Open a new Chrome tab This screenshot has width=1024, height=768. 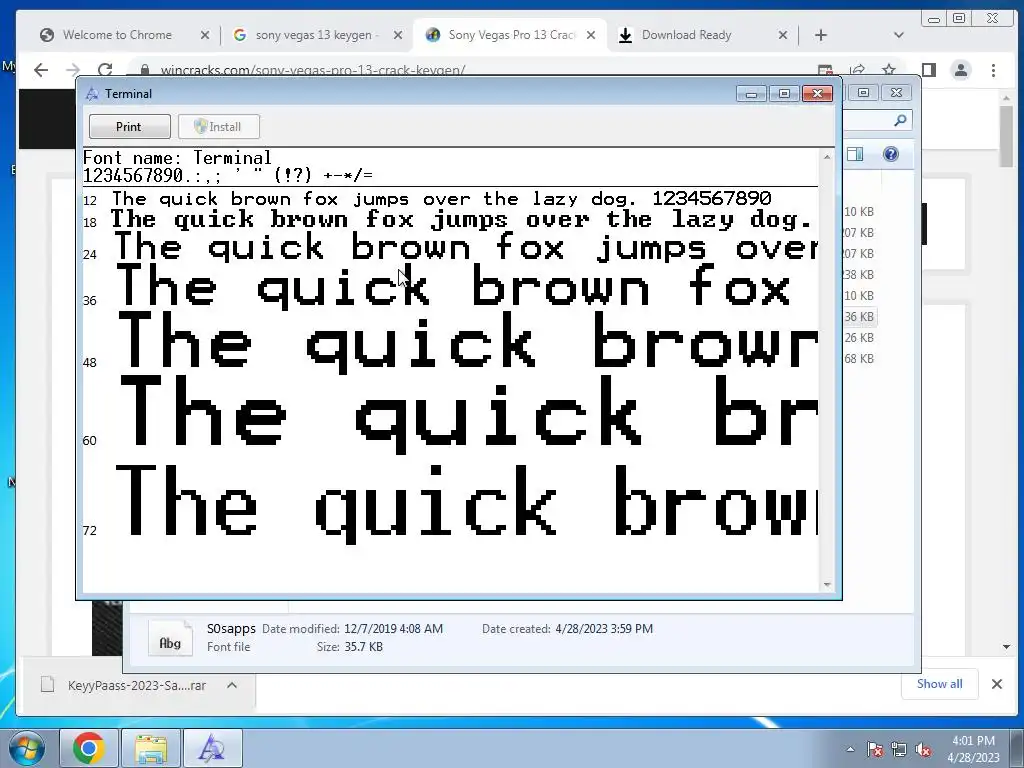pyautogui.click(x=821, y=35)
